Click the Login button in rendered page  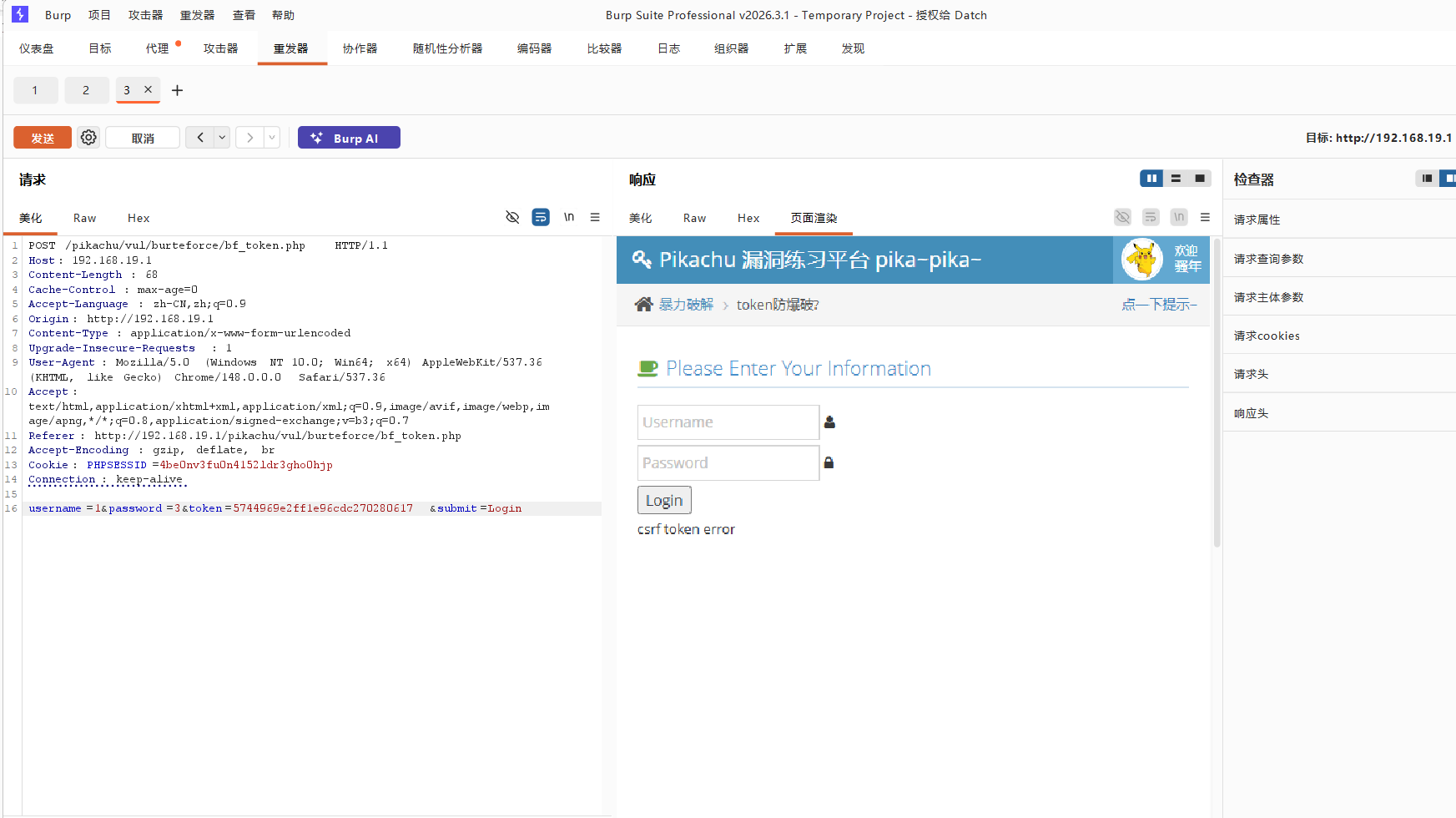coord(664,500)
